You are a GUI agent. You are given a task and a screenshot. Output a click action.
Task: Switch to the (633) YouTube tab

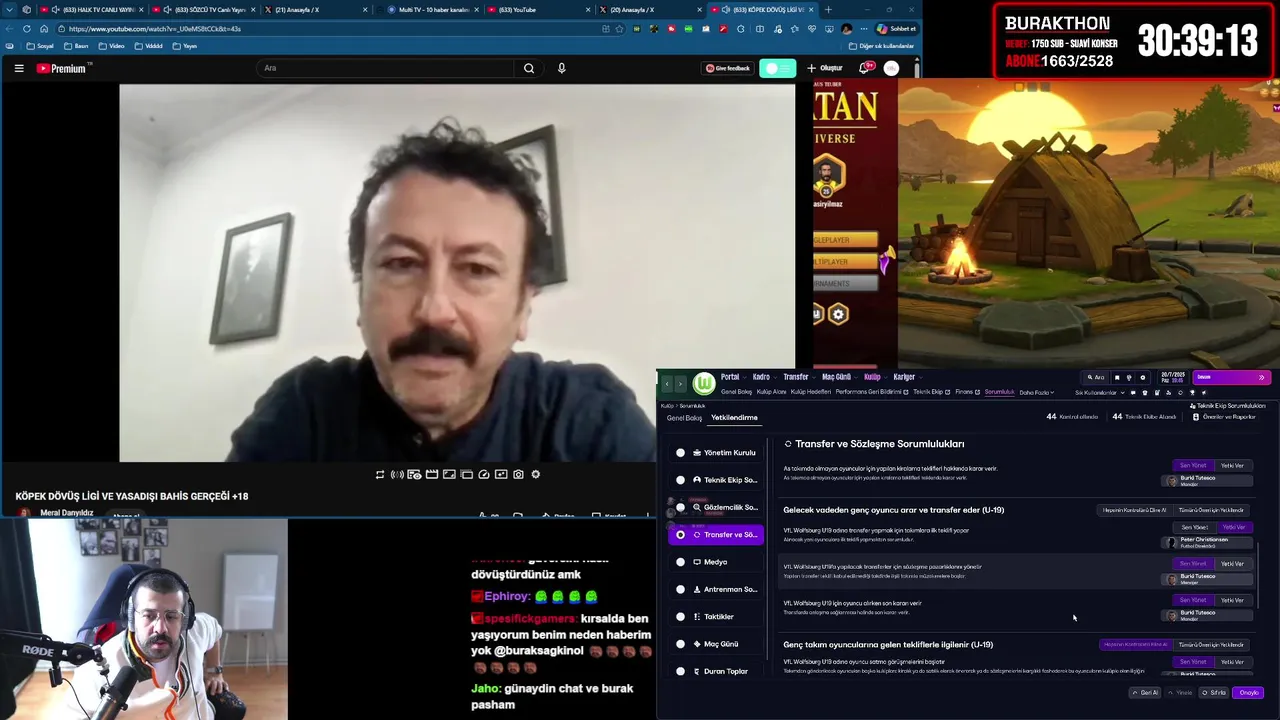540,10
